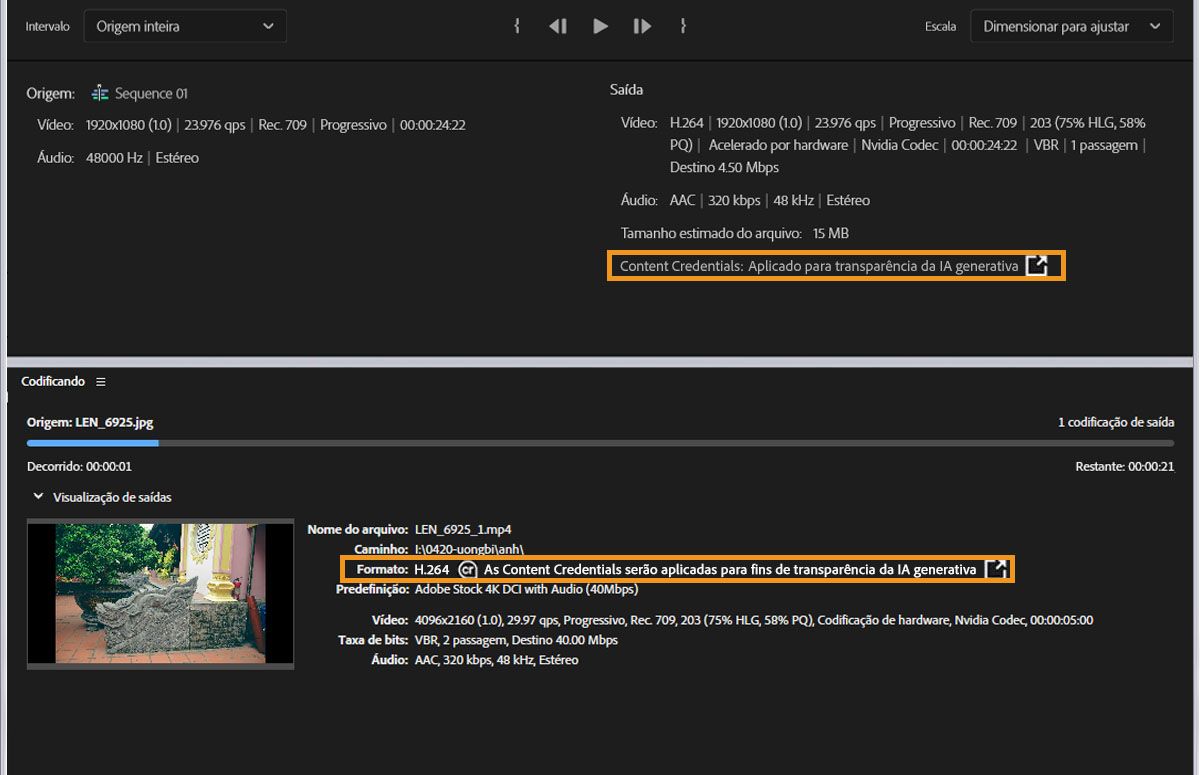Set the out point bracket
The height and width of the screenshot is (775, 1200).
tap(683, 26)
